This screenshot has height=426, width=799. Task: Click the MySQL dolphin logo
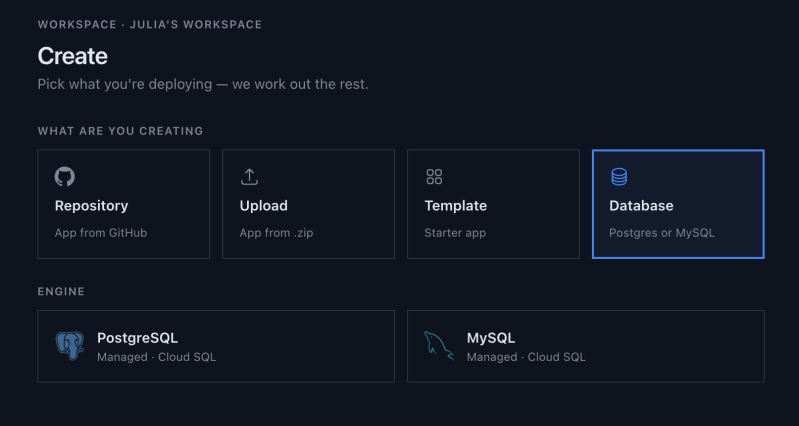(438, 346)
